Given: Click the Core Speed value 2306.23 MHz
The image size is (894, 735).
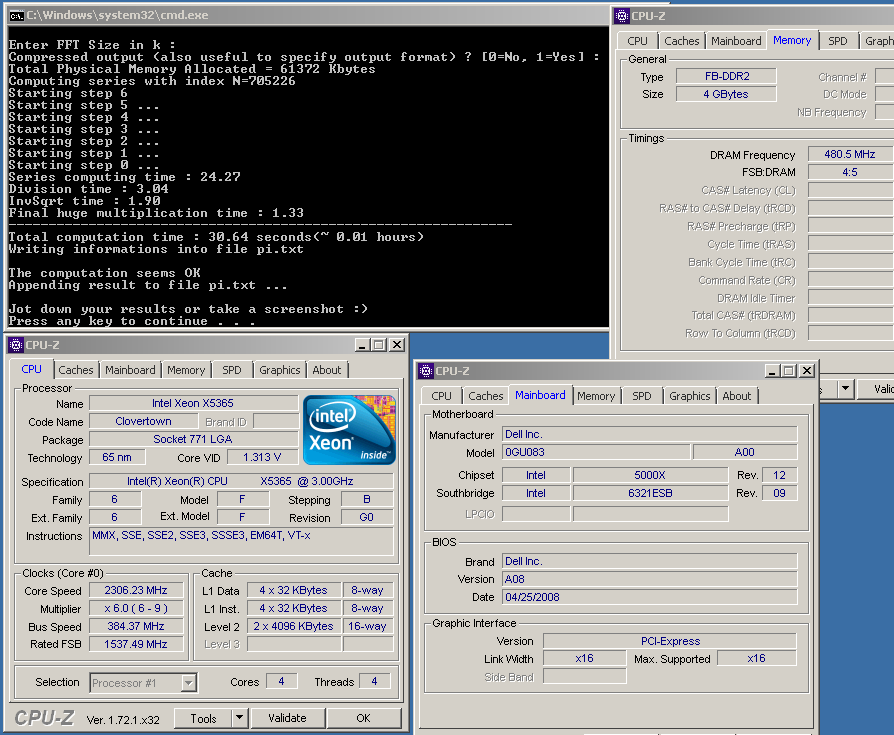Looking at the screenshot, I should 136,590.
